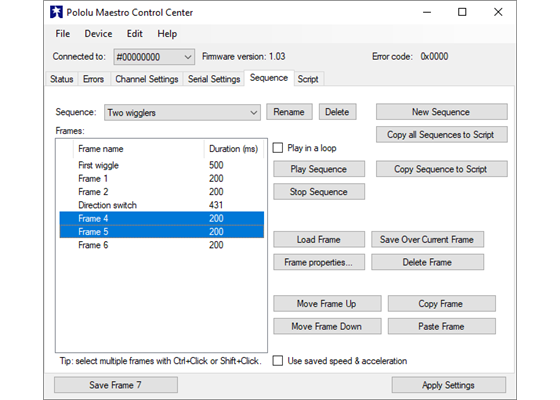The height and width of the screenshot is (400, 560).
Task: Select the highlighted Frame 5 row
Action: (x=161, y=231)
